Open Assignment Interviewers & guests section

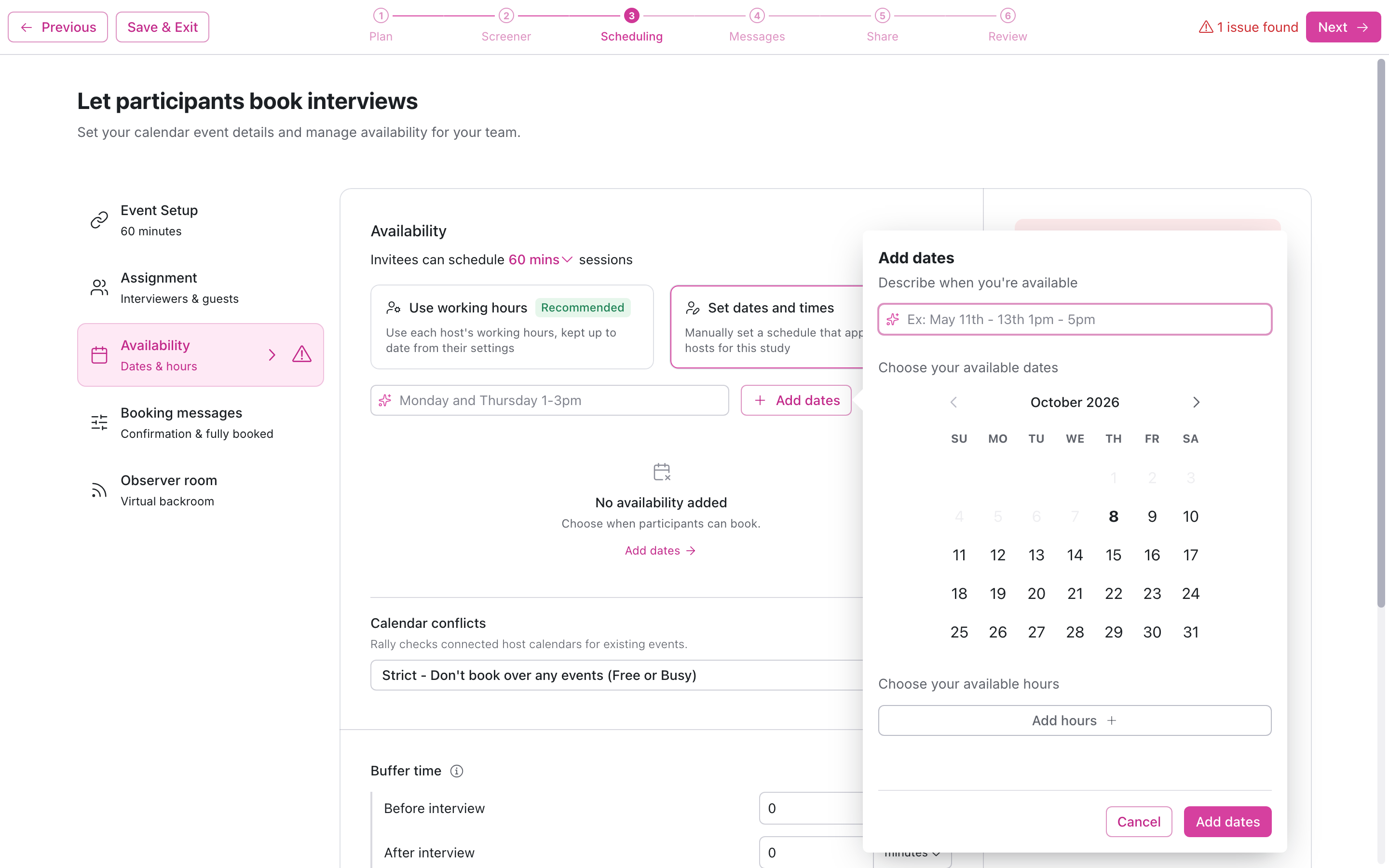200,287
